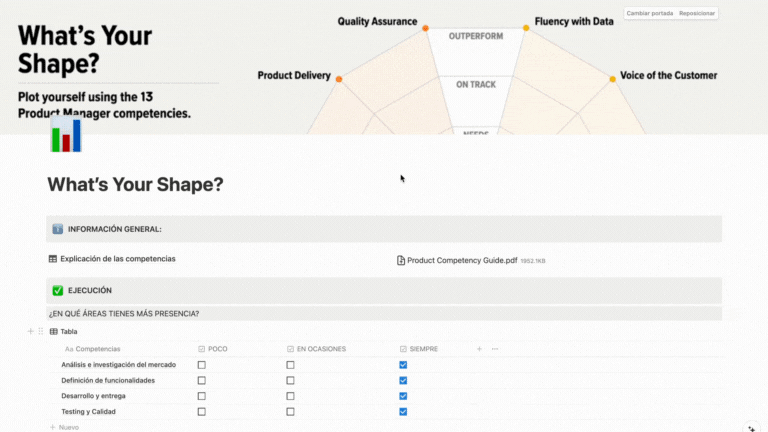The image size is (768, 432).
Task: Open the table column options ellipsis
Action: (x=495, y=349)
